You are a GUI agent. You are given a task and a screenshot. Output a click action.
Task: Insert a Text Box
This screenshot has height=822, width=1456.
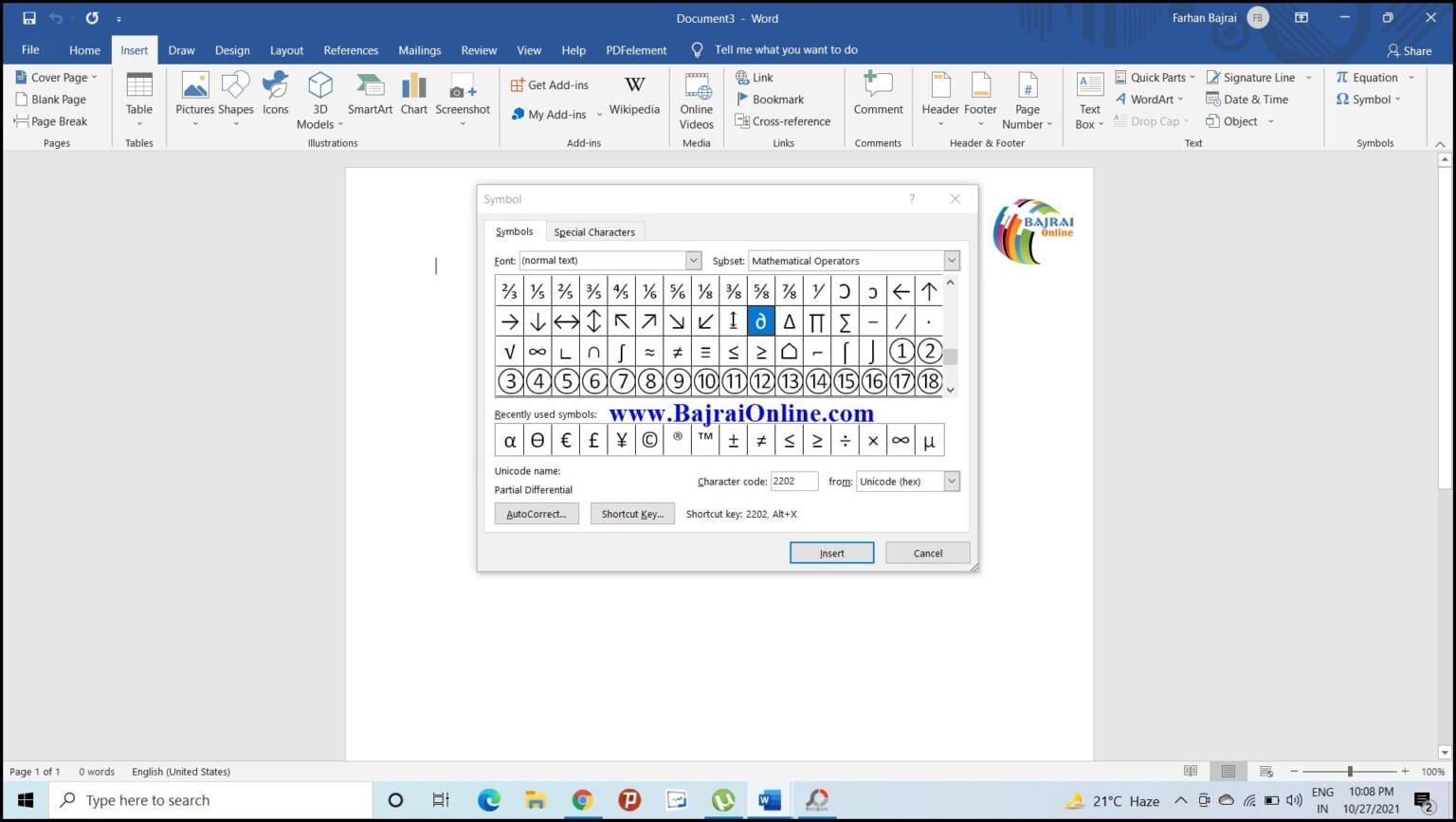click(1087, 99)
